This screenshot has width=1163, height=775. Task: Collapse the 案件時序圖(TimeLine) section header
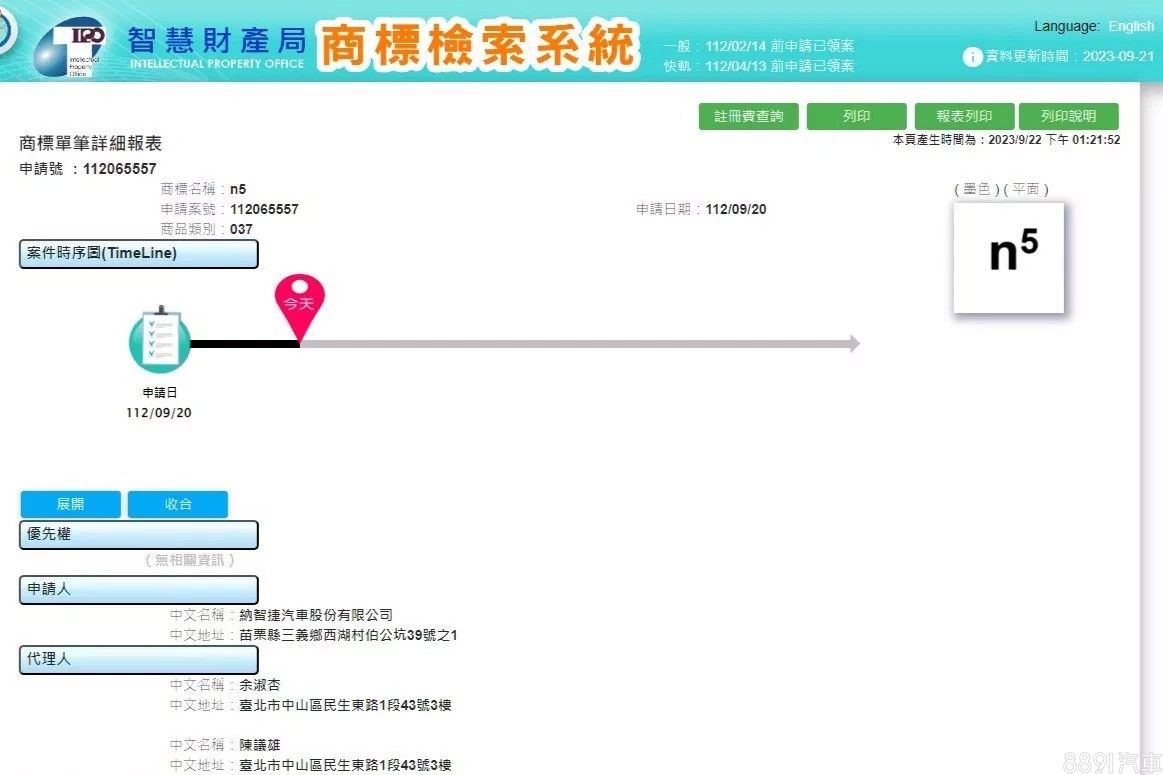pyautogui.click(x=139, y=254)
